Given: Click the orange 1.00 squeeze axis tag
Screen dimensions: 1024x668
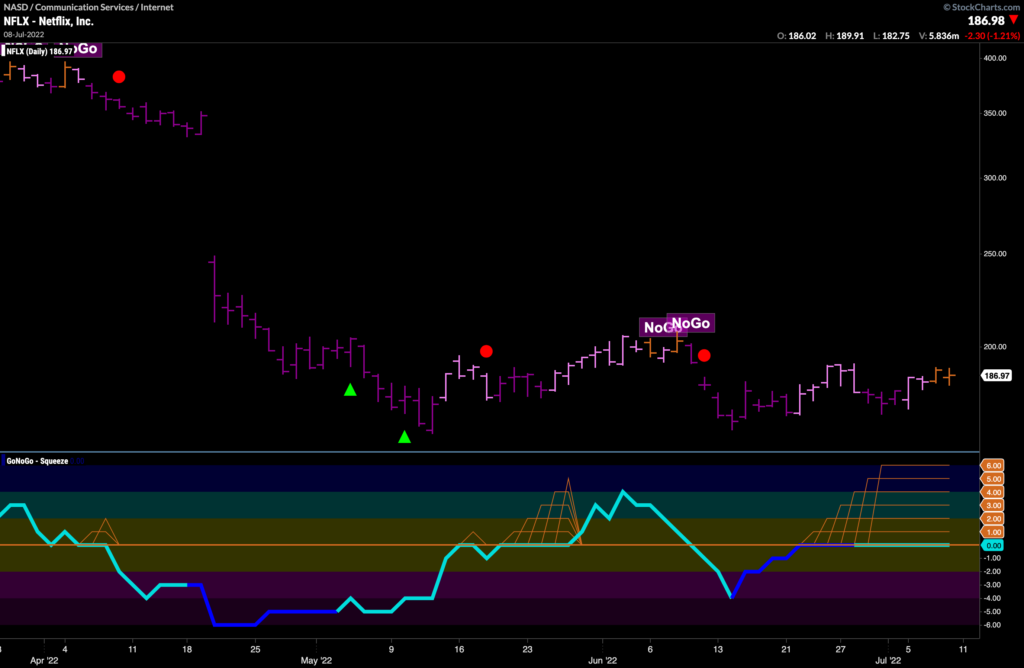Looking at the screenshot, I should tap(993, 532).
